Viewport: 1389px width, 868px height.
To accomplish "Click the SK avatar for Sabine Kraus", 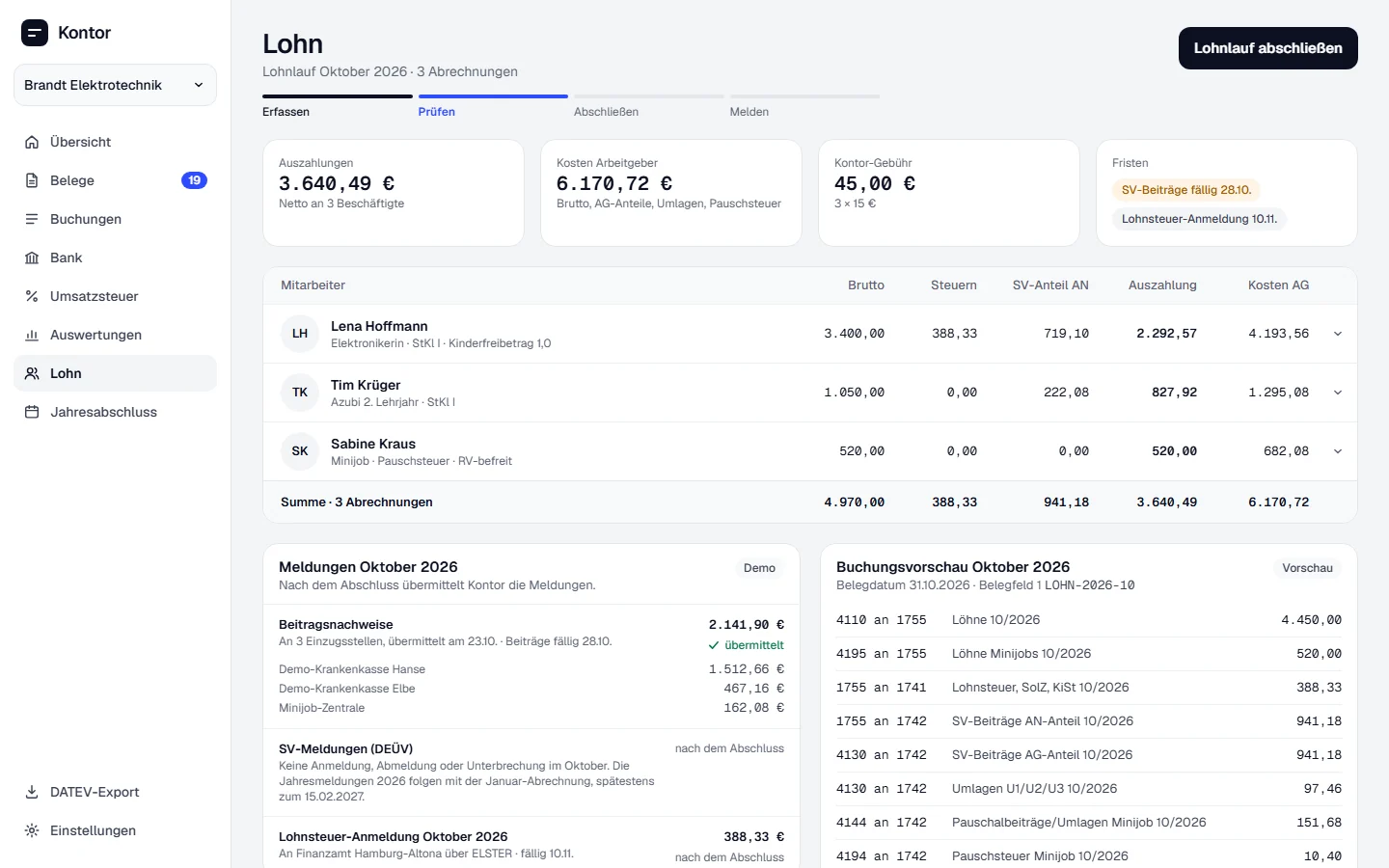I will click(300, 451).
